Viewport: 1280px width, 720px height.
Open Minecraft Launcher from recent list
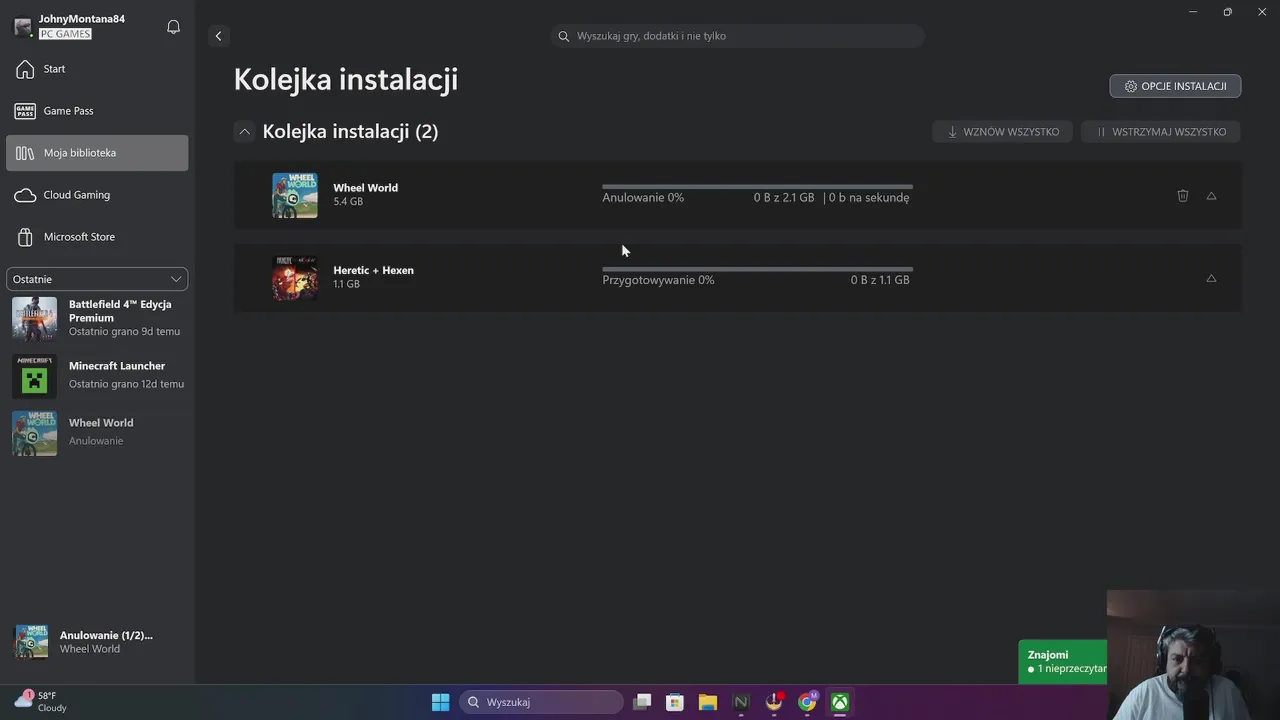[97, 375]
